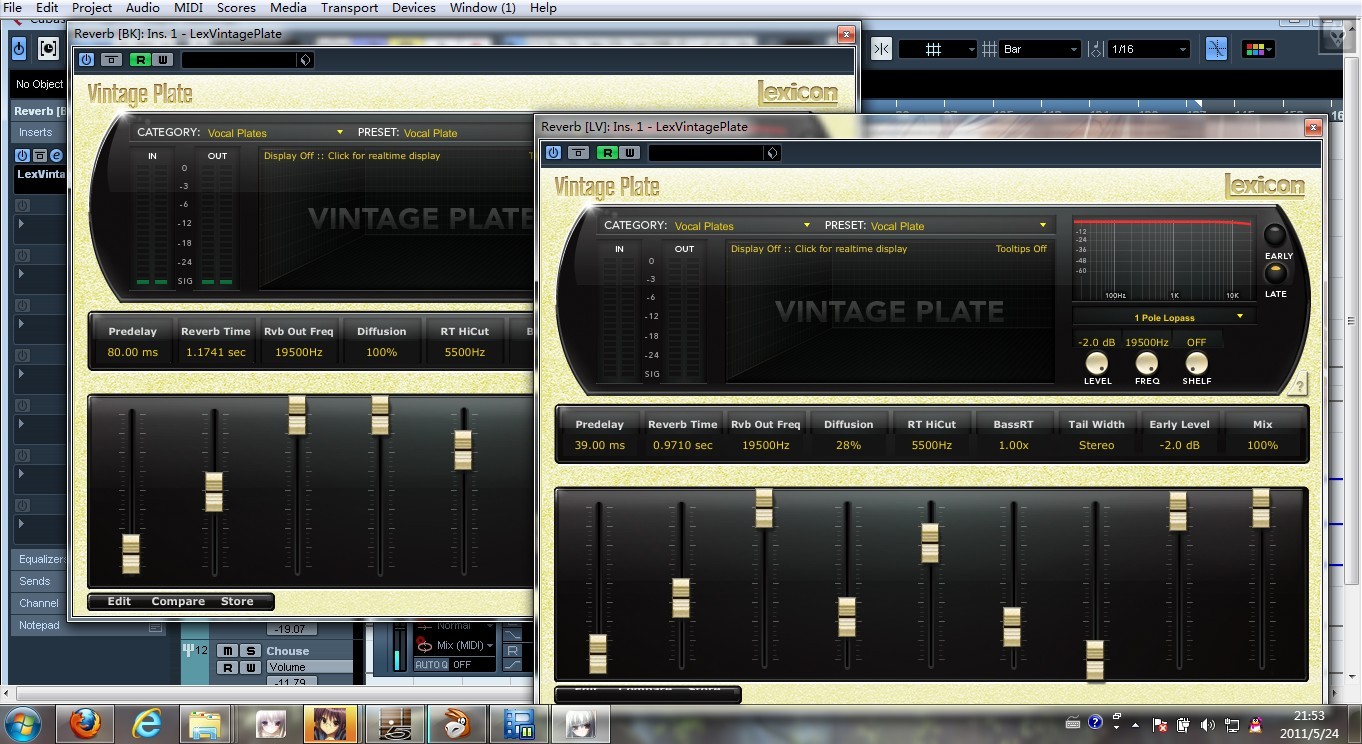Toggle Read automation R in Reverb [BK] window
Viewport: 1362px width, 744px height.
click(x=139, y=60)
